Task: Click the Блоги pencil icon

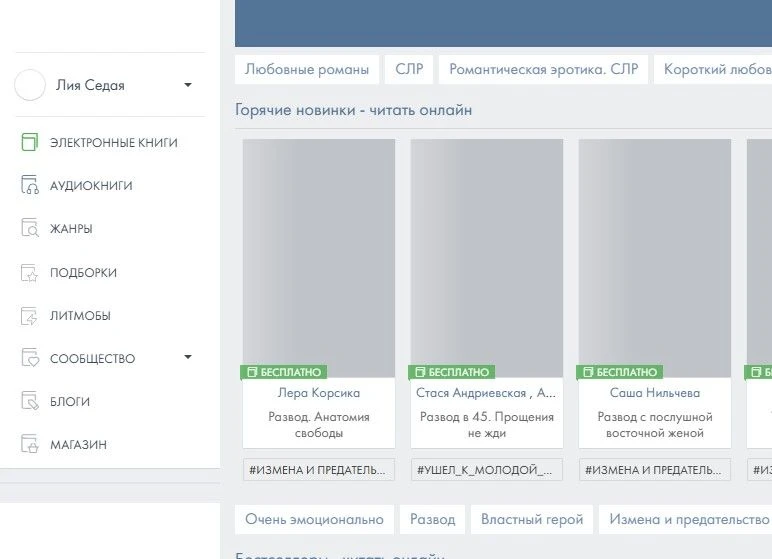Action: [x=30, y=401]
